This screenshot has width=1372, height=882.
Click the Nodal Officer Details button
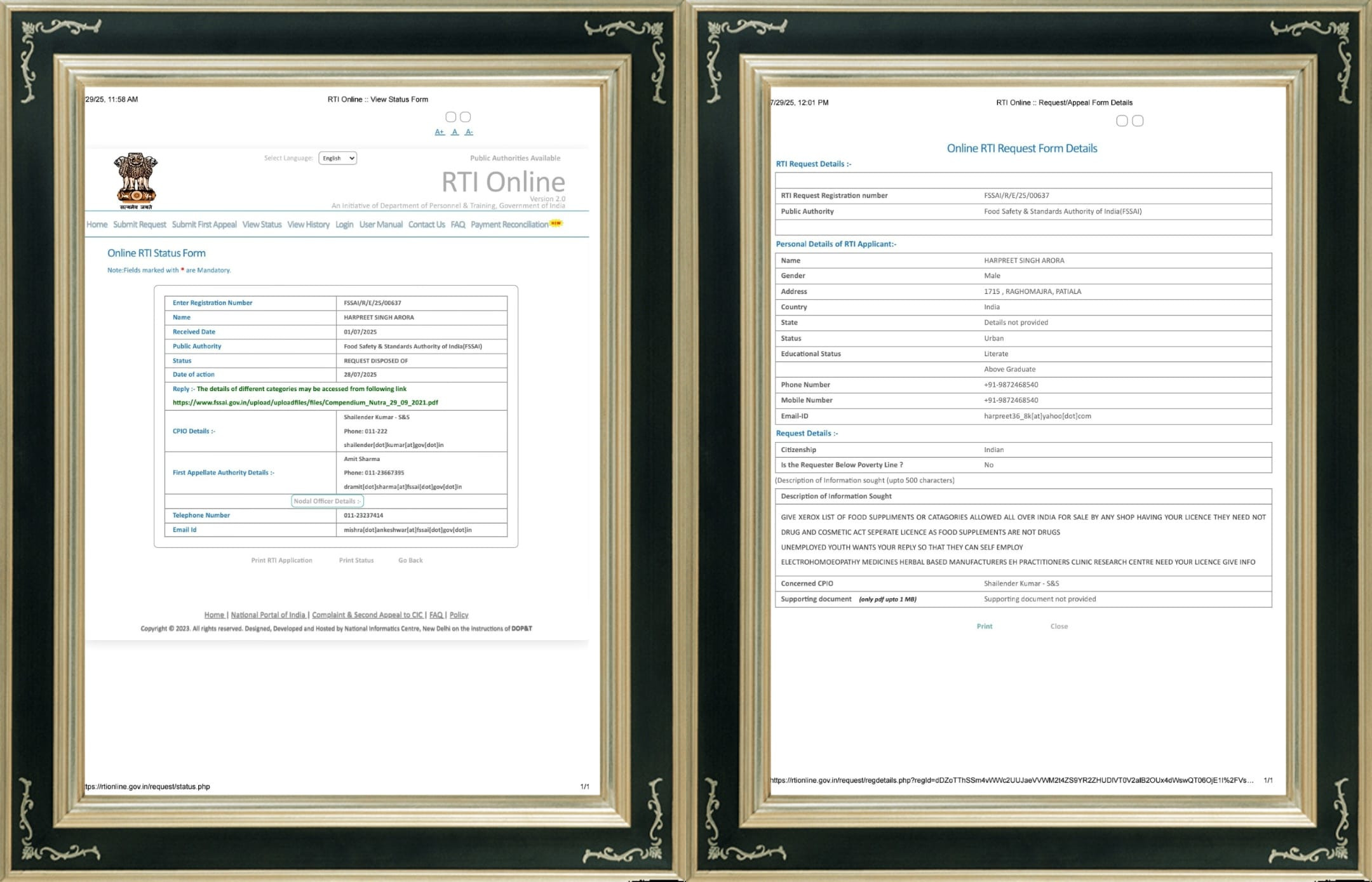click(327, 501)
